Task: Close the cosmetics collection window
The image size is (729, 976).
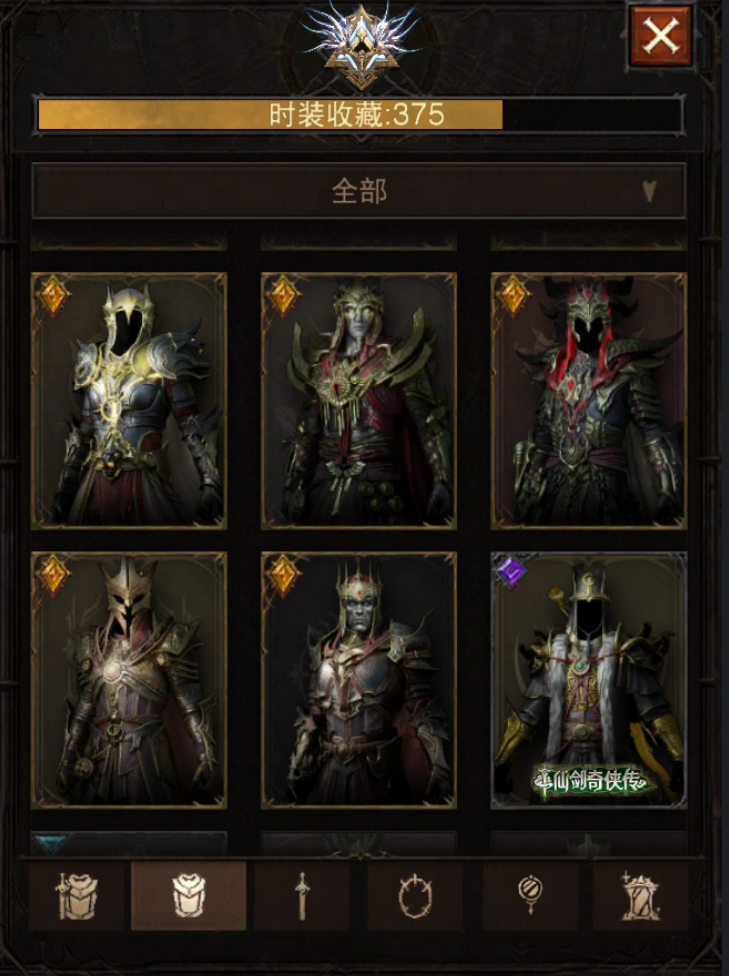Action: (x=661, y=35)
